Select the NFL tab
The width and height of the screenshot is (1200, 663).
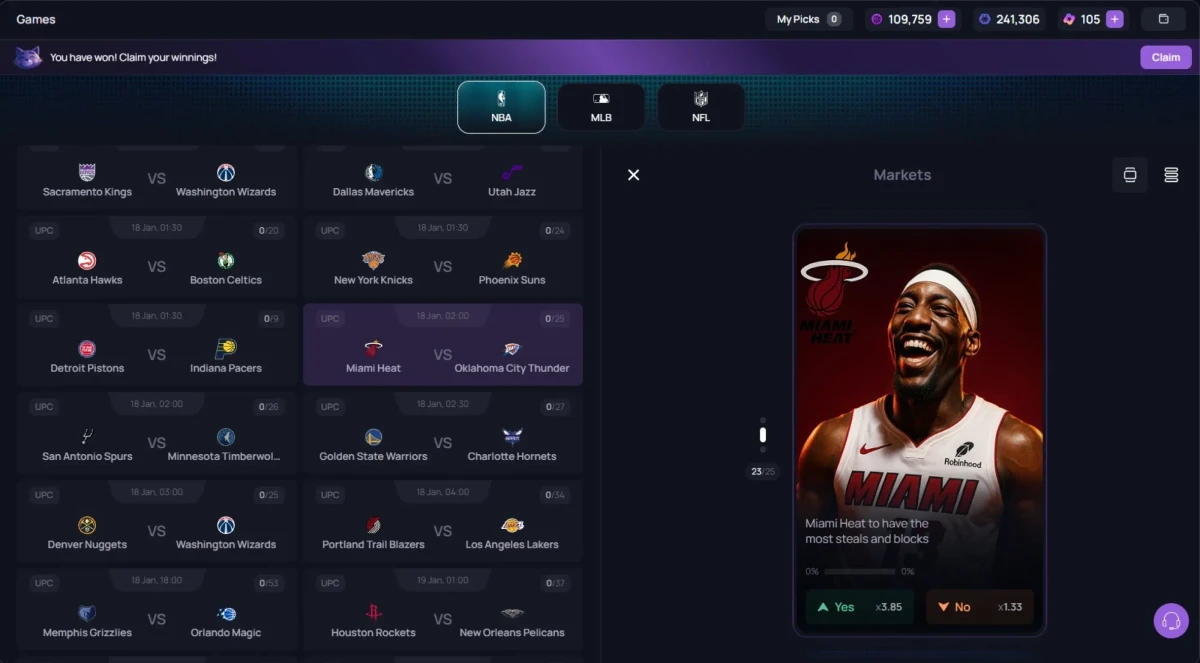click(701, 107)
